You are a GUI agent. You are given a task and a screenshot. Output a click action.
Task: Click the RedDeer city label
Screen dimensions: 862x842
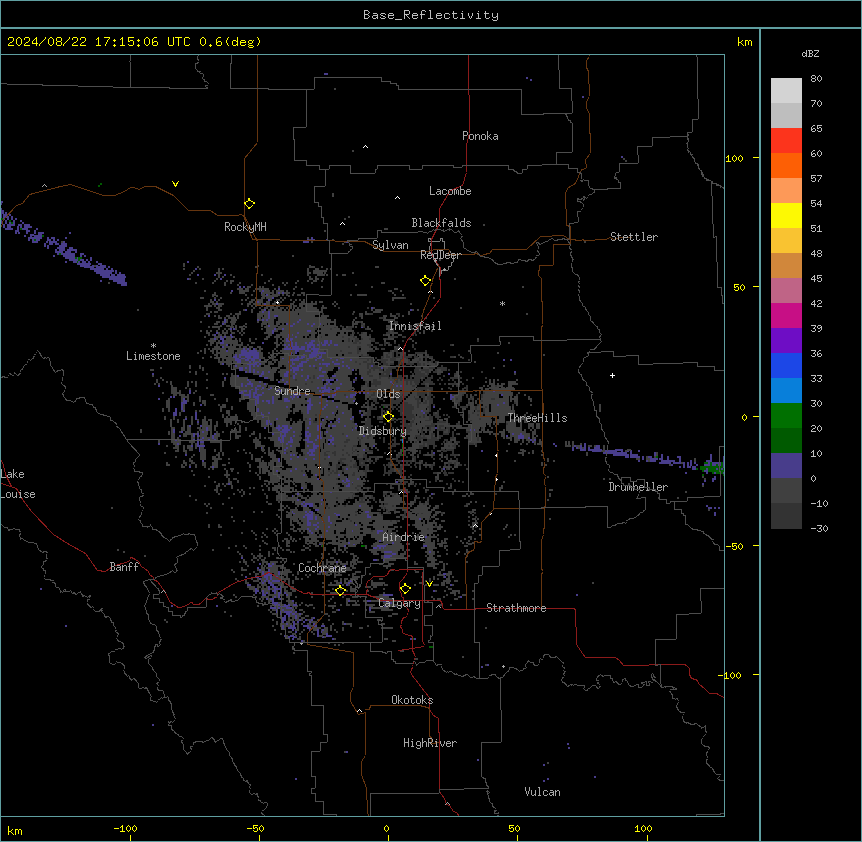coord(440,255)
